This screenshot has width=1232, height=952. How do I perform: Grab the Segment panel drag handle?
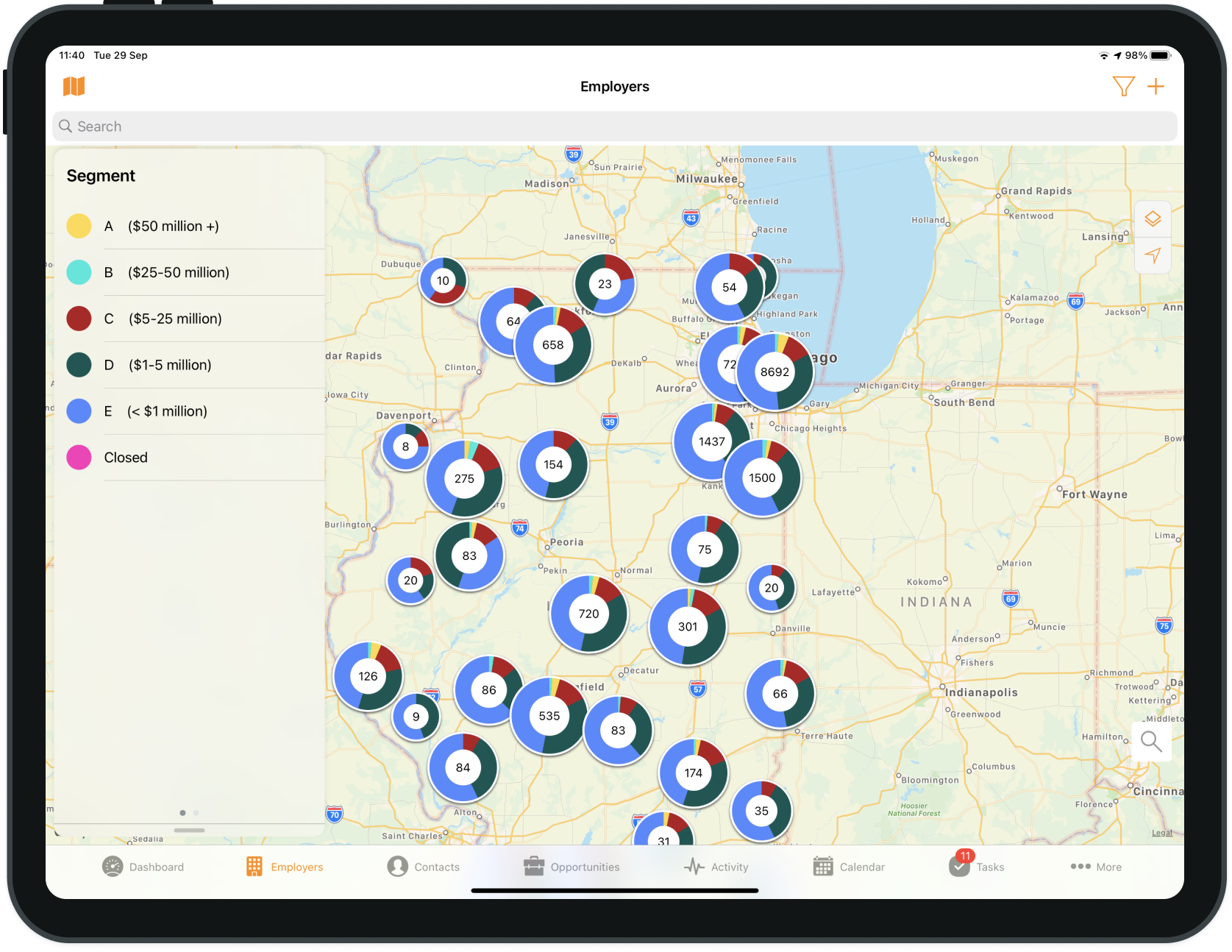pos(190,830)
